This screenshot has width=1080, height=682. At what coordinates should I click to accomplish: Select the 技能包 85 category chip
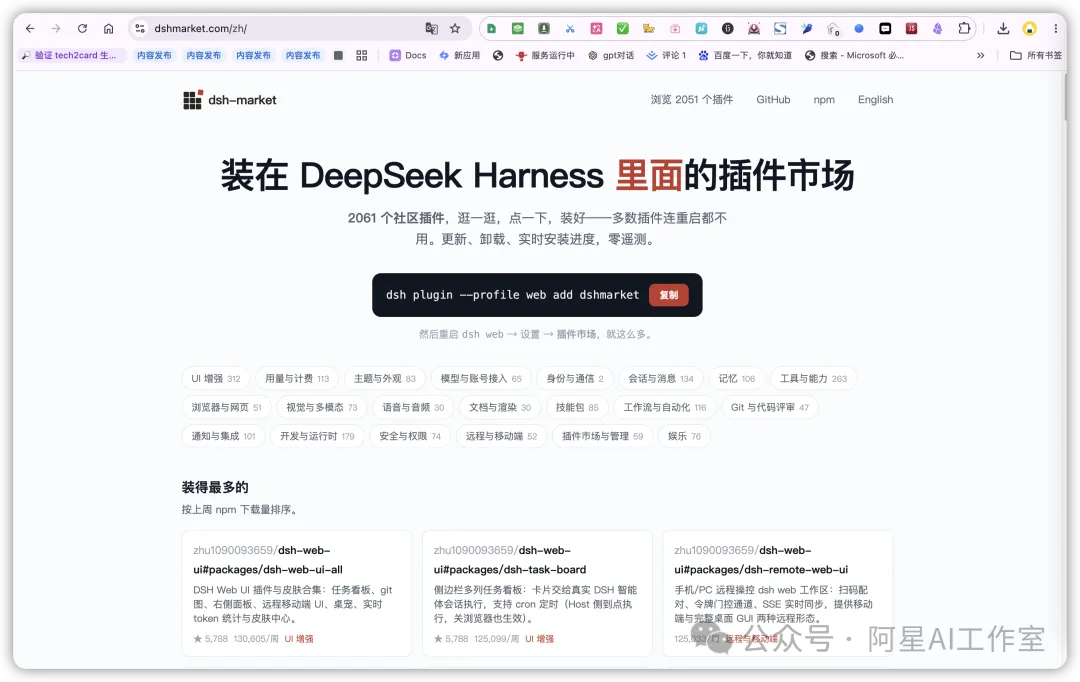pos(577,407)
